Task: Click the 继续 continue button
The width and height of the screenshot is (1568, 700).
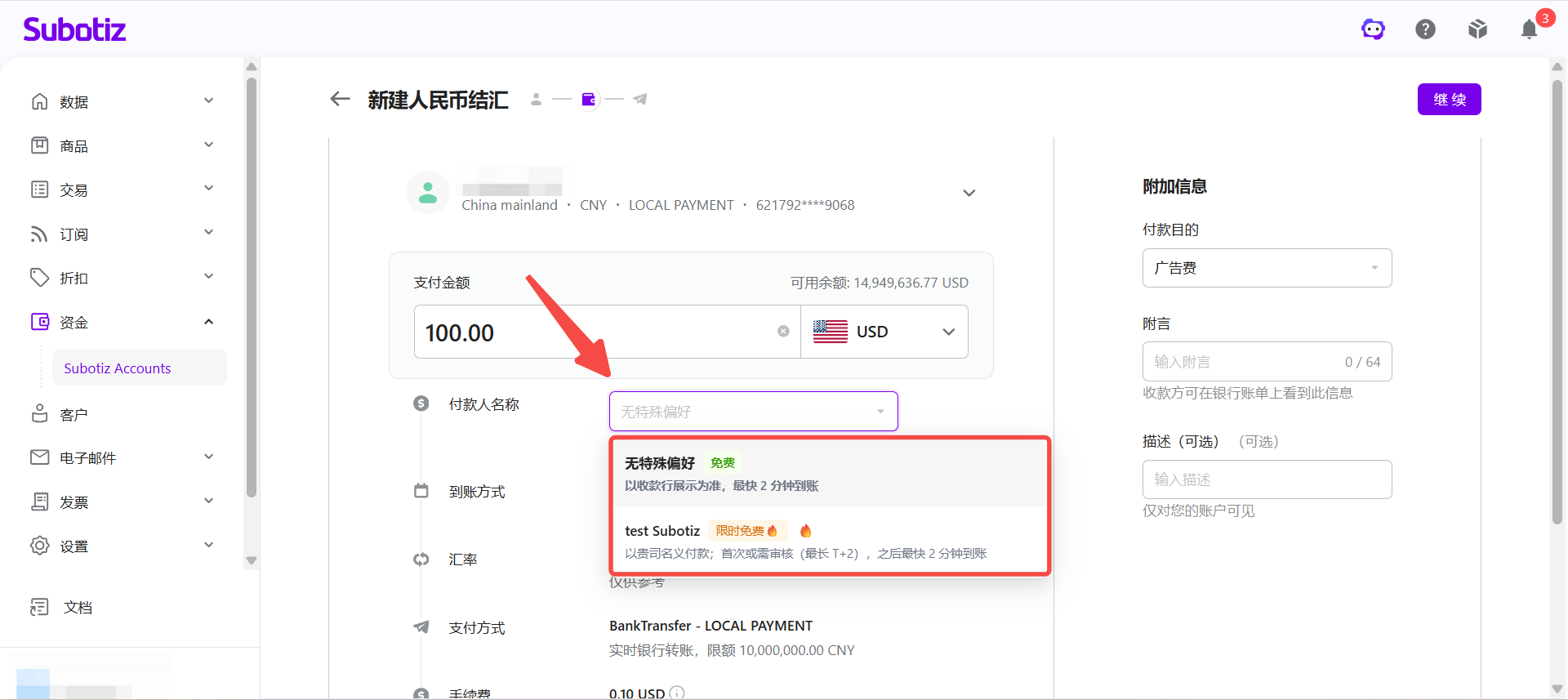Action: pos(1449,100)
